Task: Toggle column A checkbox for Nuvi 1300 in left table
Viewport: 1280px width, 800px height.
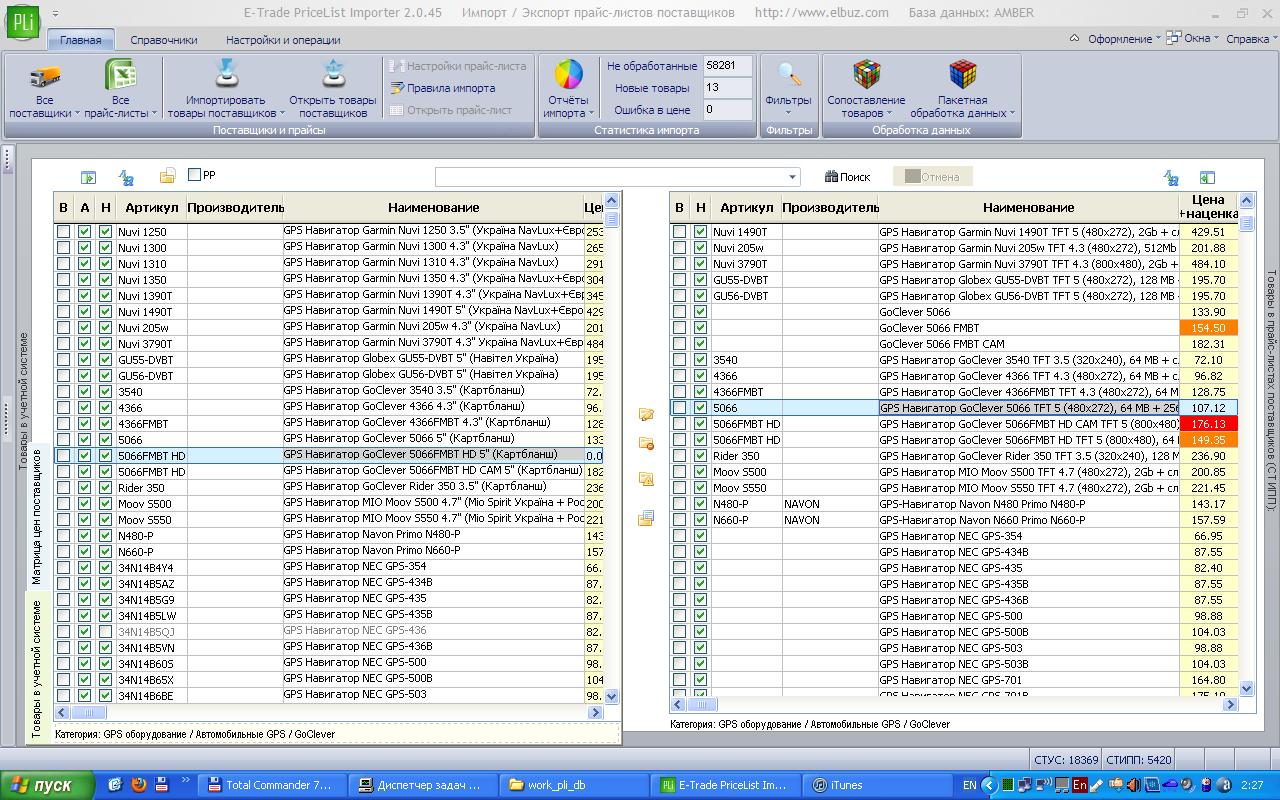Action: coord(84,248)
